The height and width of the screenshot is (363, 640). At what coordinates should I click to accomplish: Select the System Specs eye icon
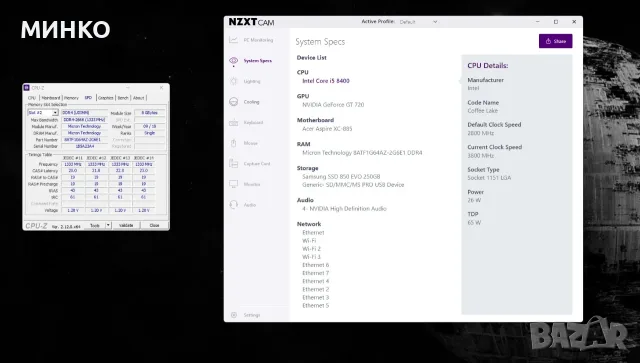[x=233, y=60]
